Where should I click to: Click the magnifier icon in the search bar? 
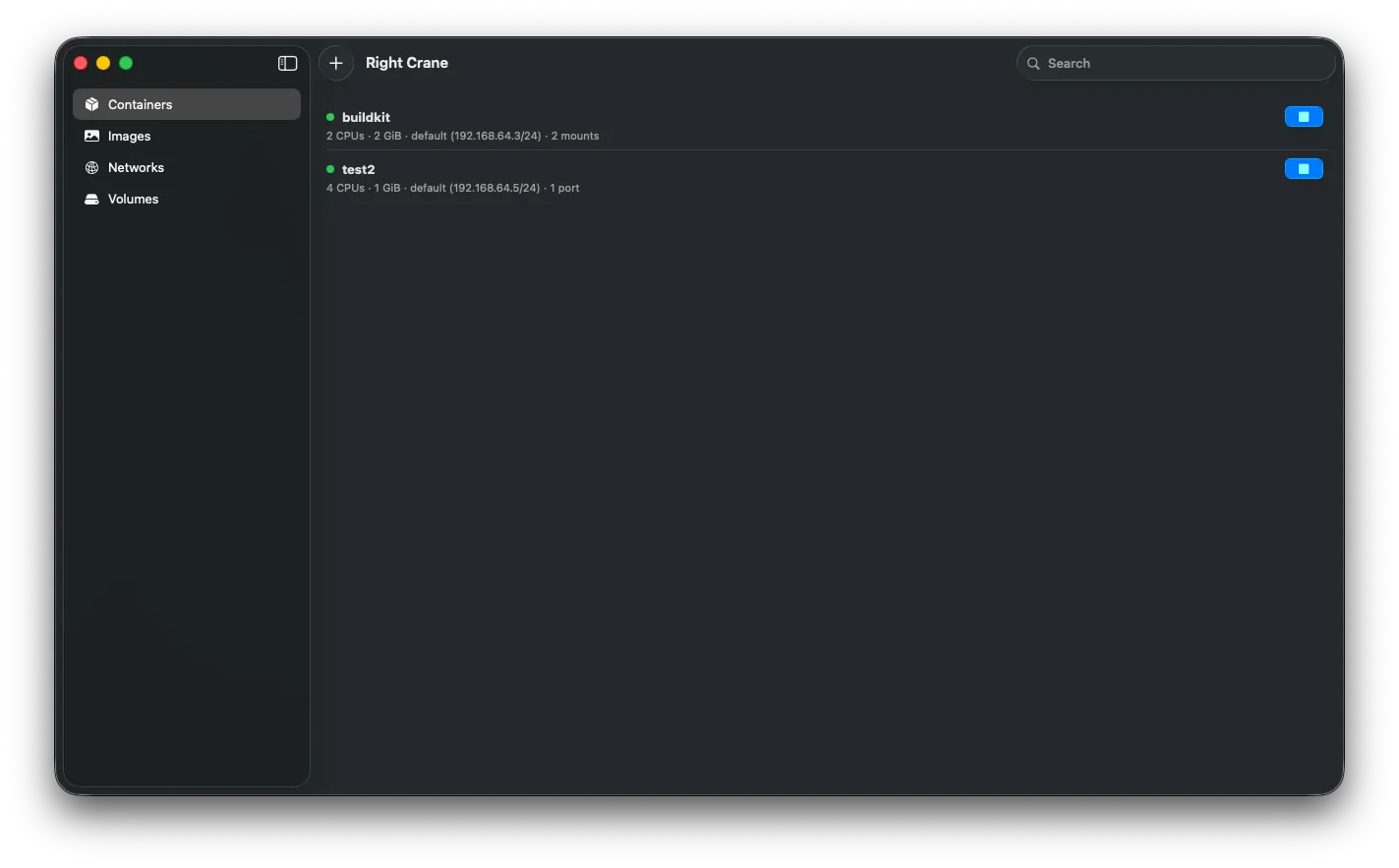pyautogui.click(x=1033, y=62)
